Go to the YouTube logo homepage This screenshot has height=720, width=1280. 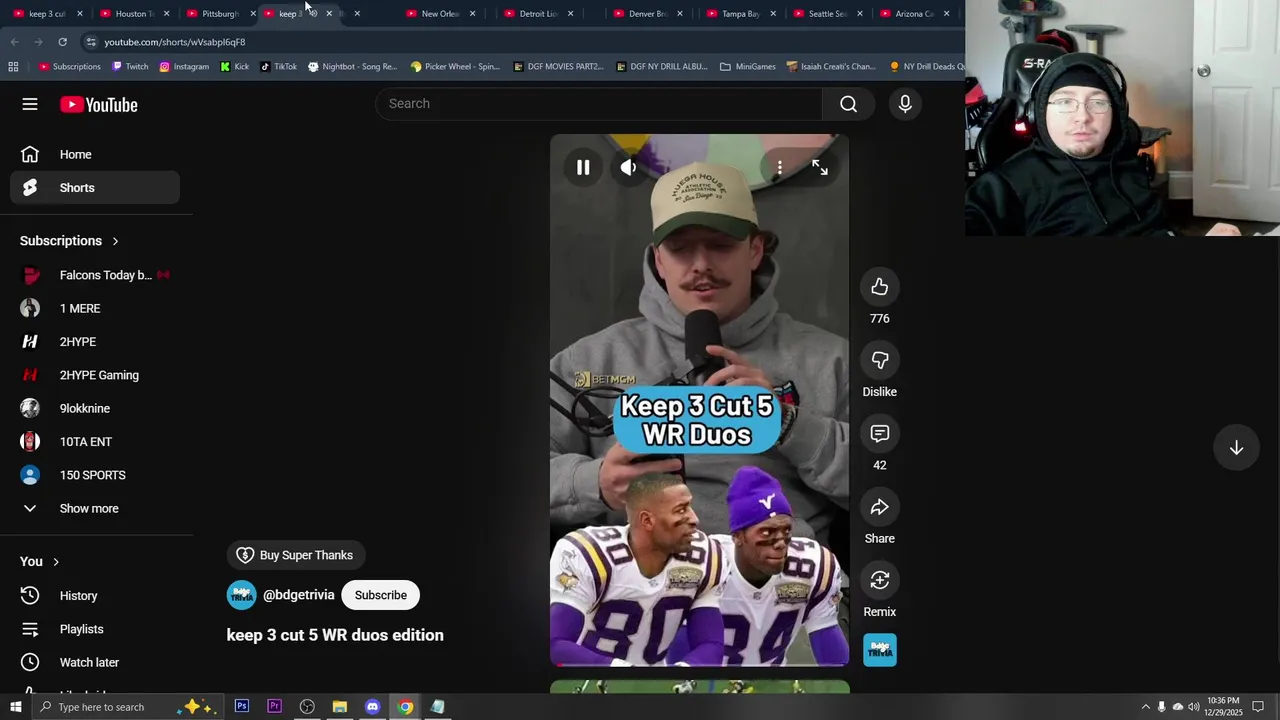pyautogui.click(x=98, y=105)
